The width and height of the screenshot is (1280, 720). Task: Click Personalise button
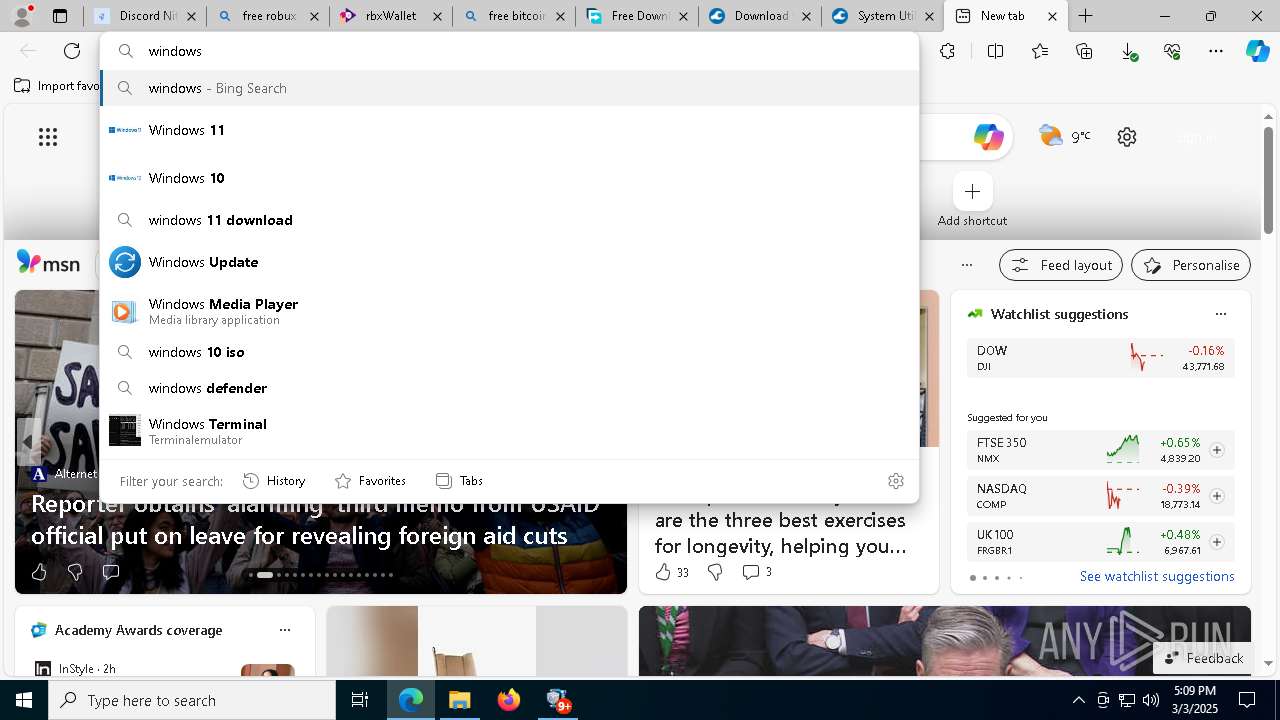tap(1191, 265)
